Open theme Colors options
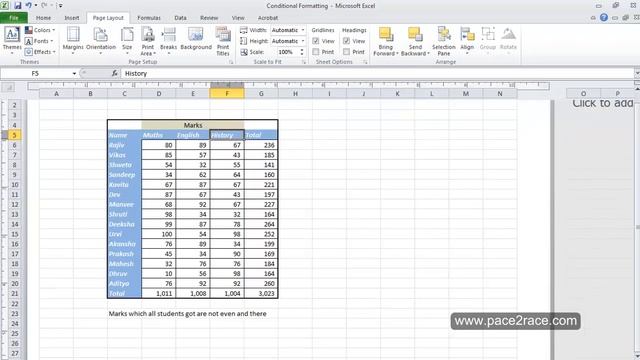 tap(40, 30)
